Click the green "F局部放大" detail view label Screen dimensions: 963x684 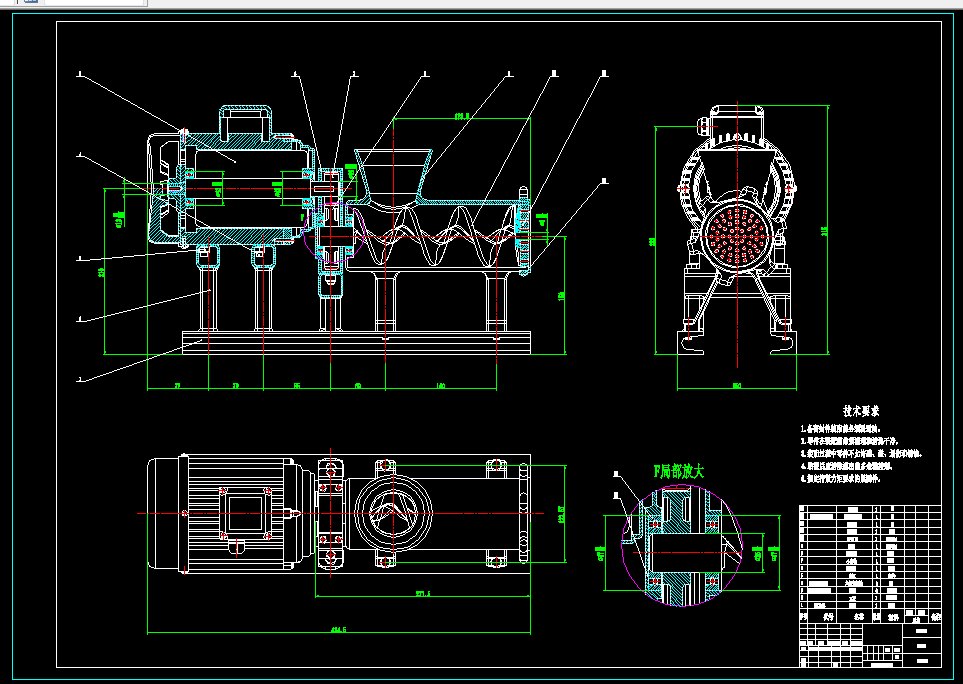click(678, 472)
